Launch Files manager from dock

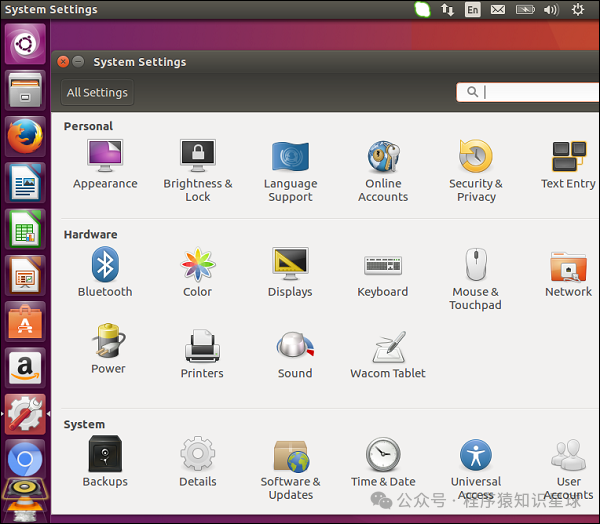point(25,90)
